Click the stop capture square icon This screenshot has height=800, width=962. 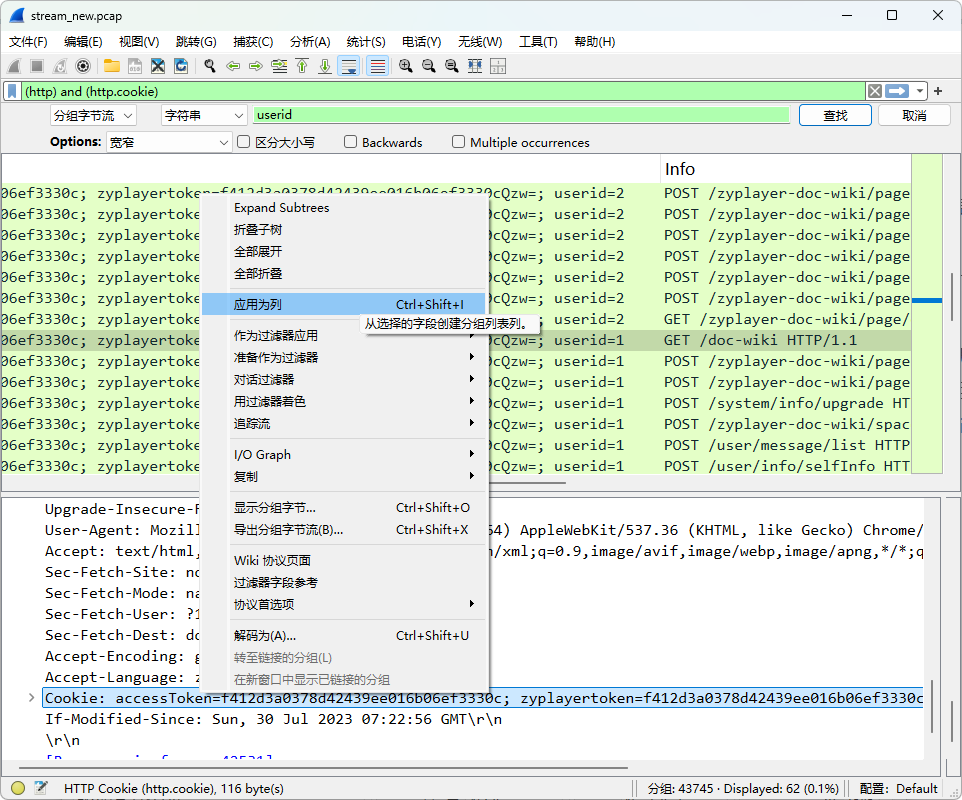(37, 66)
